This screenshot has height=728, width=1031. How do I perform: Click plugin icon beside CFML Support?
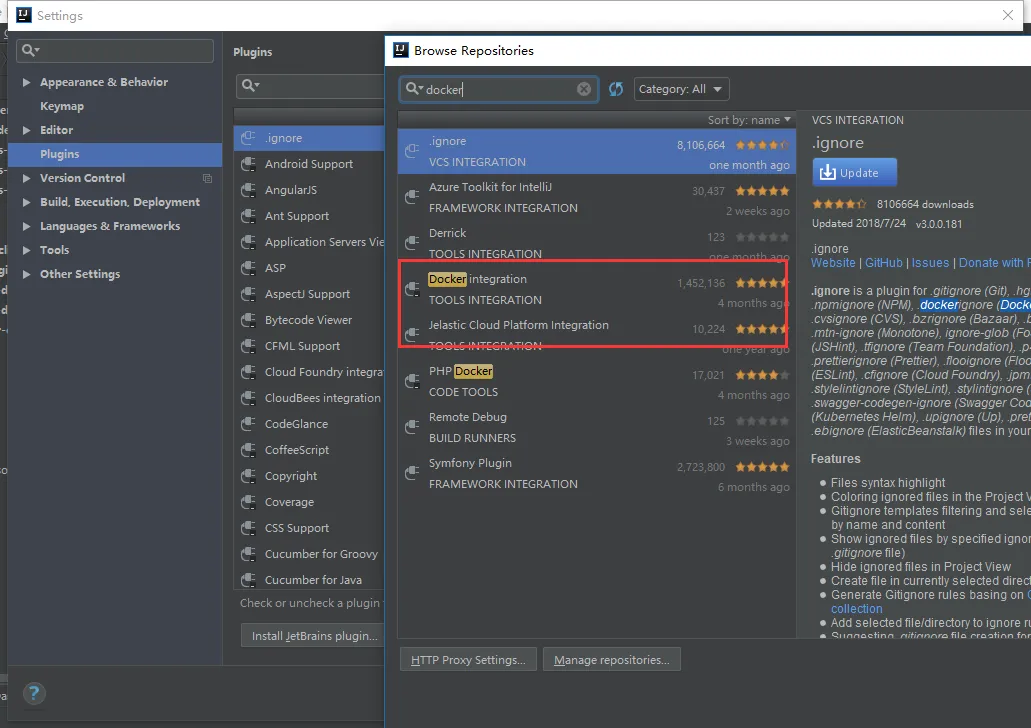249,346
